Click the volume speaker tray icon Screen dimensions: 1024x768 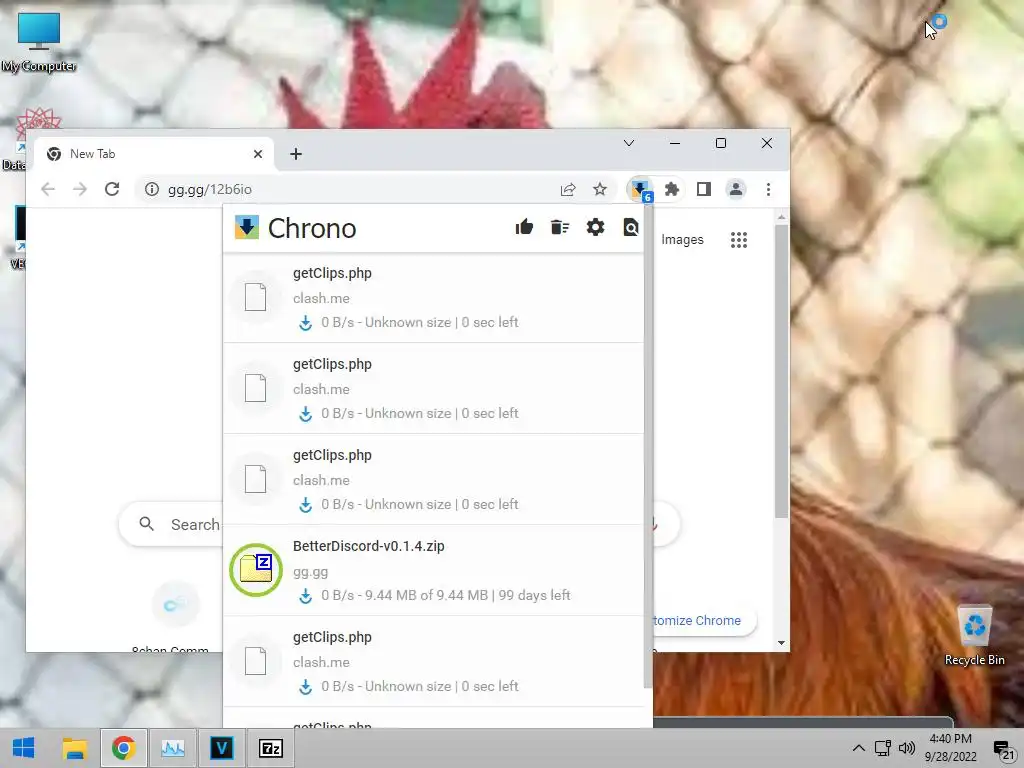(906, 748)
